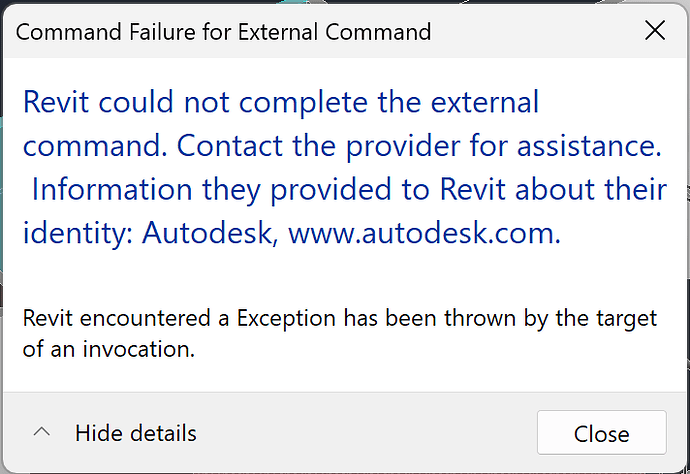Click the Close button
Image resolution: width=690 pixels, height=474 pixels.
coord(601,434)
